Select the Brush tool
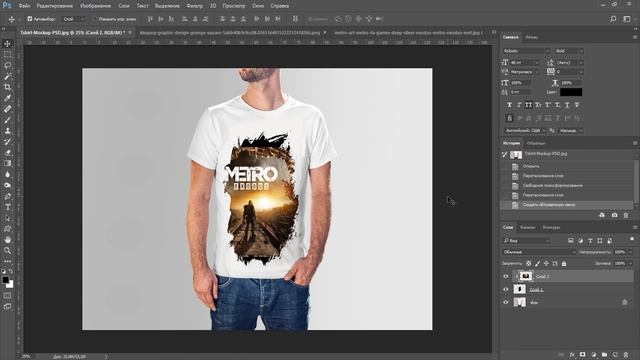 click(7, 120)
